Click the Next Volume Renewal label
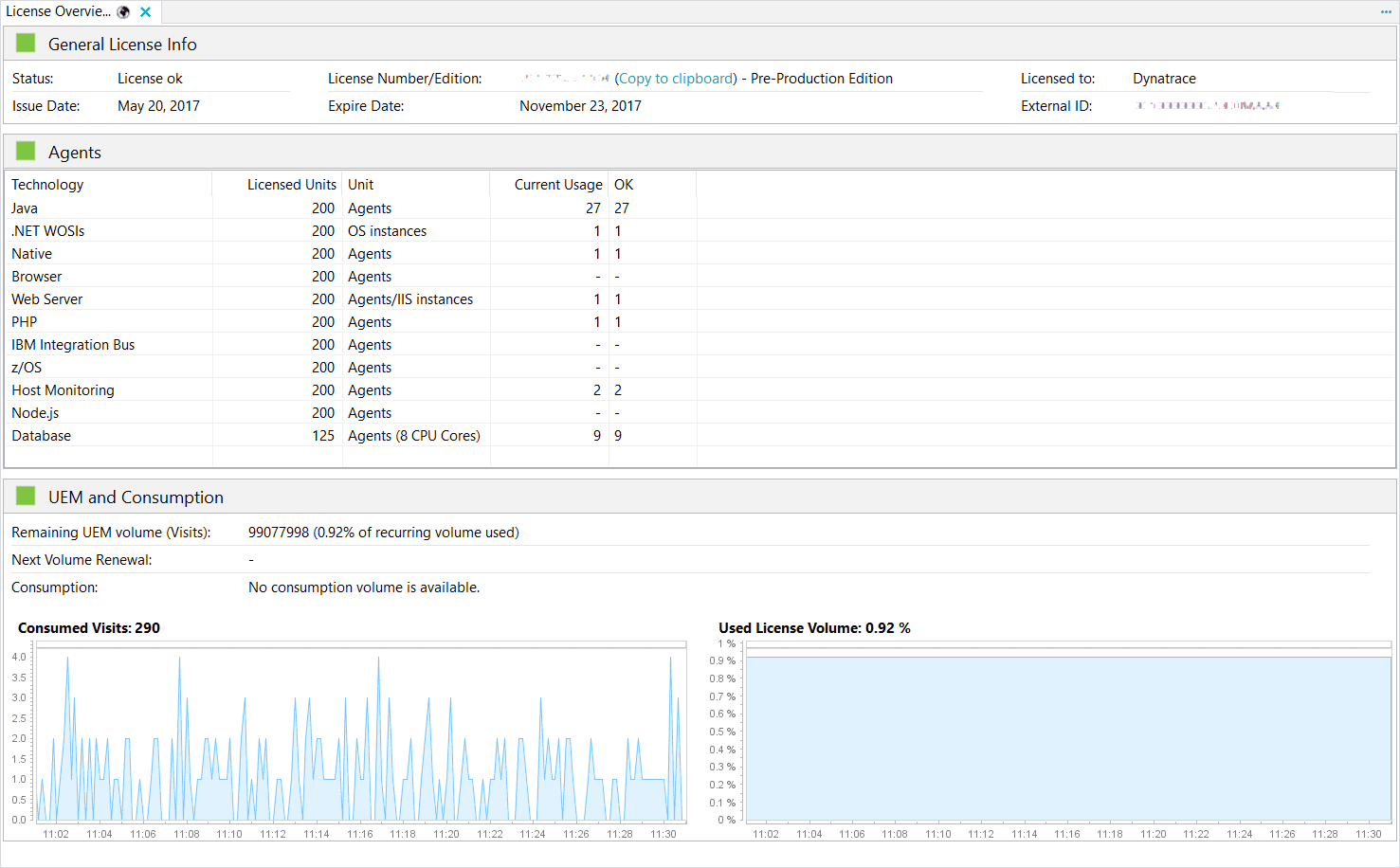This screenshot has height=868, width=1400. point(82,560)
